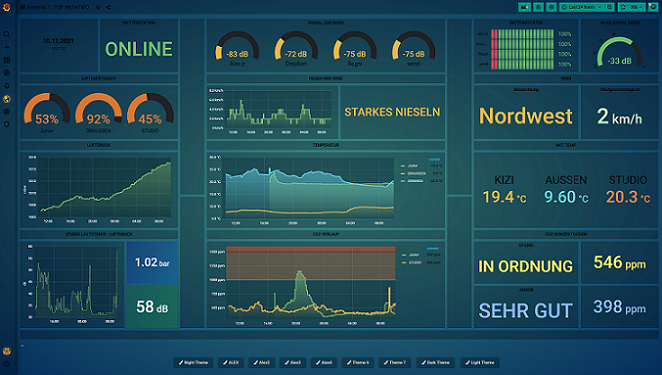Click the 398 ppm junior CO2 value
The width and height of the screenshot is (662, 375).
coord(619,307)
